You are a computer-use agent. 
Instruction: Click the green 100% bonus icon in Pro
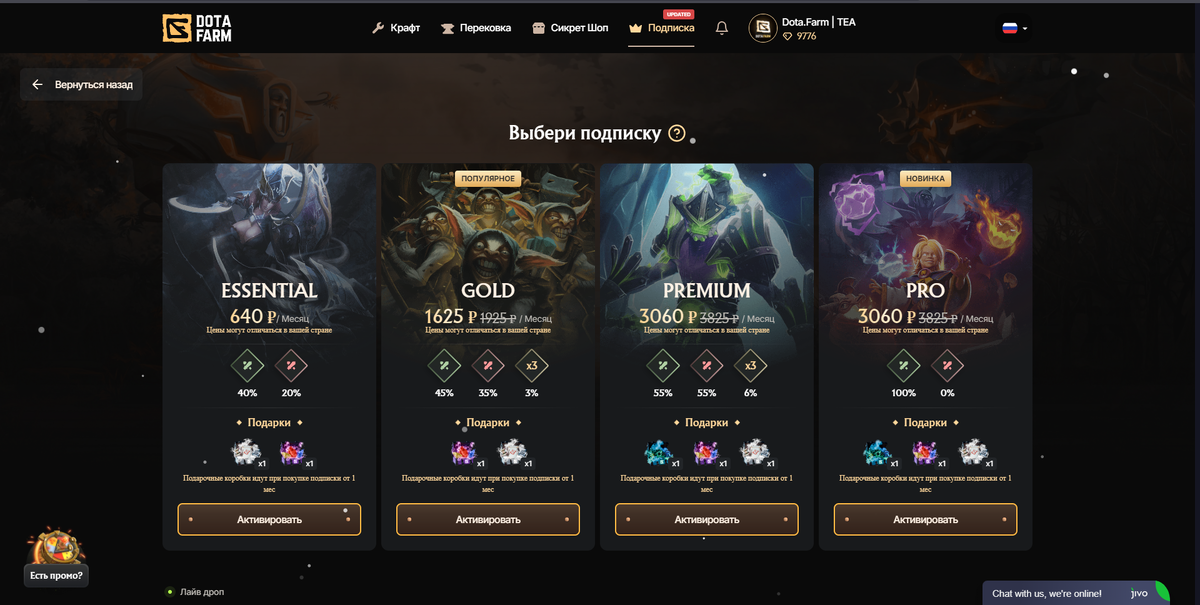[903, 366]
